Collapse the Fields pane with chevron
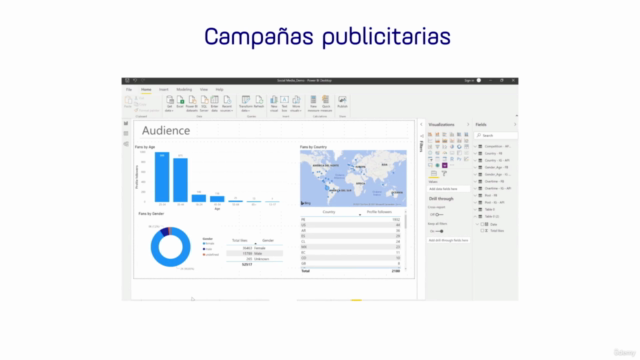The height and width of the screenshot is (360, 640). 515,124
